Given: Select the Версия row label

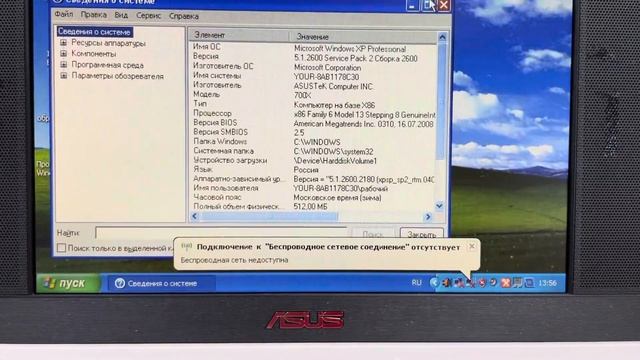Looking at the screenshot, I should click(206, 56).
